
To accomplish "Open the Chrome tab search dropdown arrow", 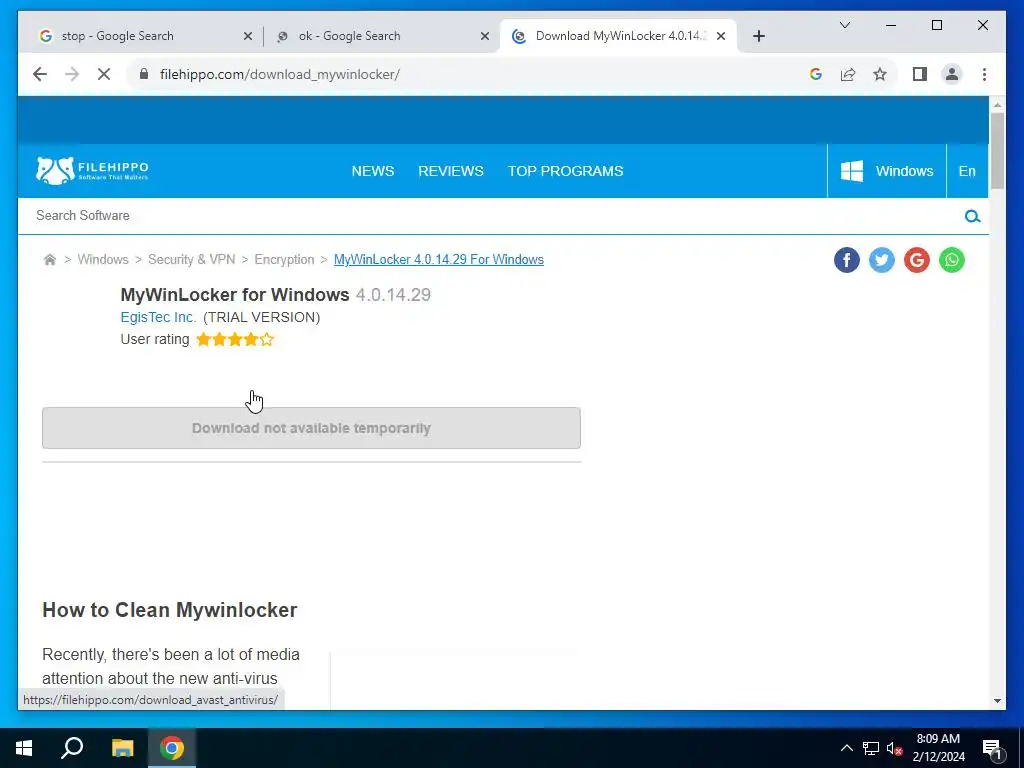I will [844, 25].
